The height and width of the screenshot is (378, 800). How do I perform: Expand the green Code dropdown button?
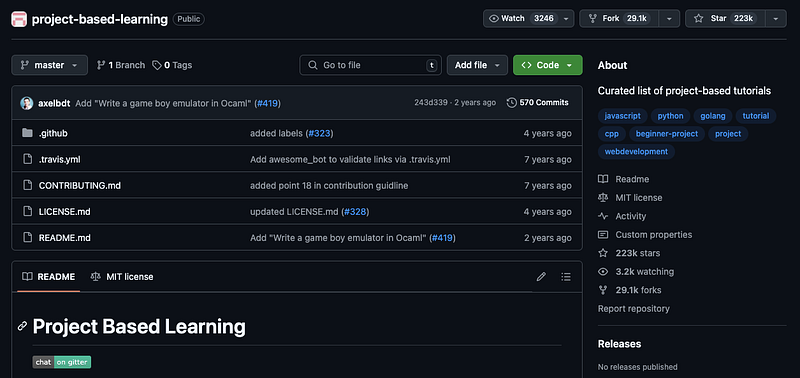547,65
